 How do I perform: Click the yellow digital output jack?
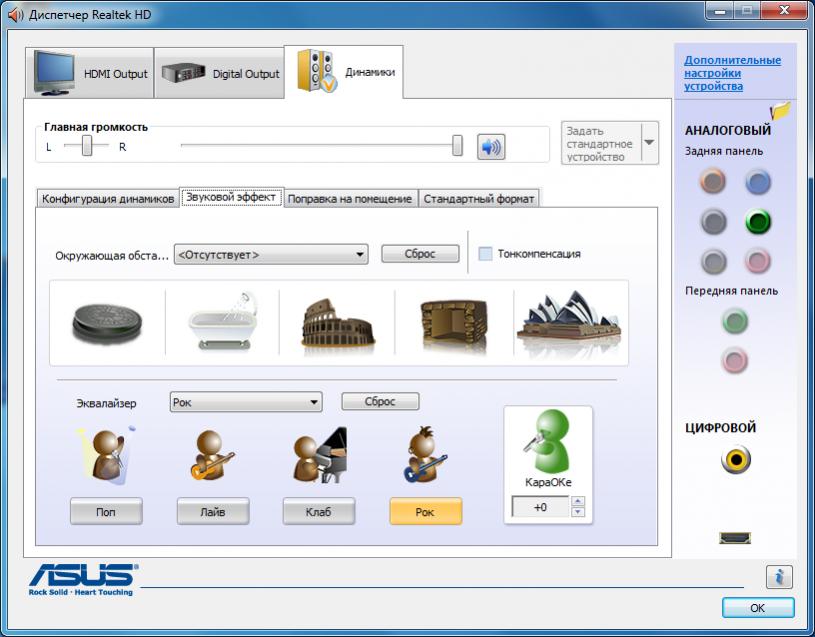point(736,460)
